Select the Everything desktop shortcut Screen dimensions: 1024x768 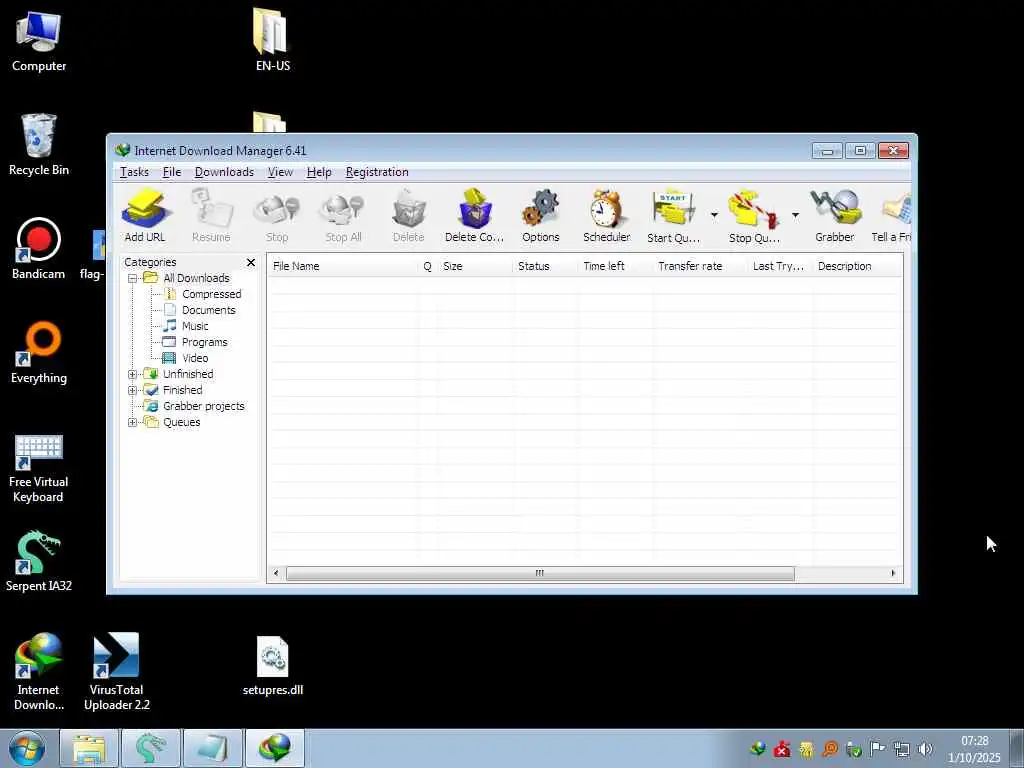39,353
